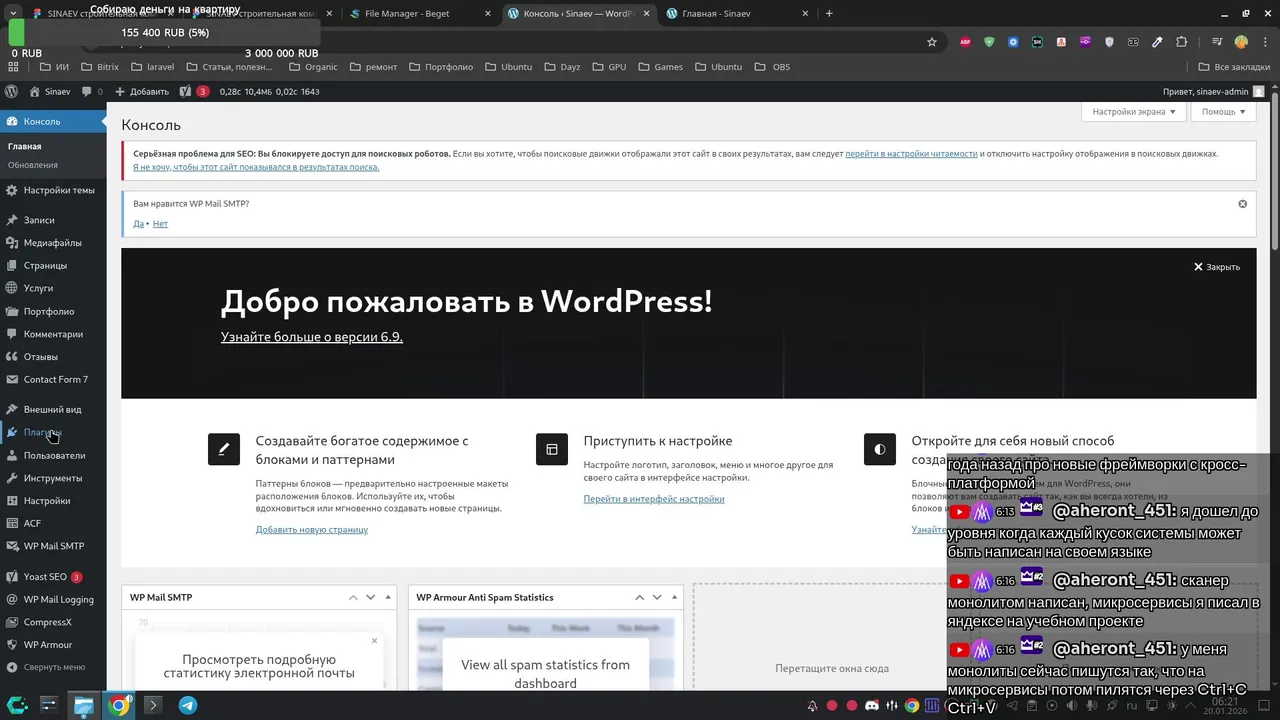1280x720 pixels.
Task: Expand the Помощь help panel
Action: click(x=1223, y=112)
